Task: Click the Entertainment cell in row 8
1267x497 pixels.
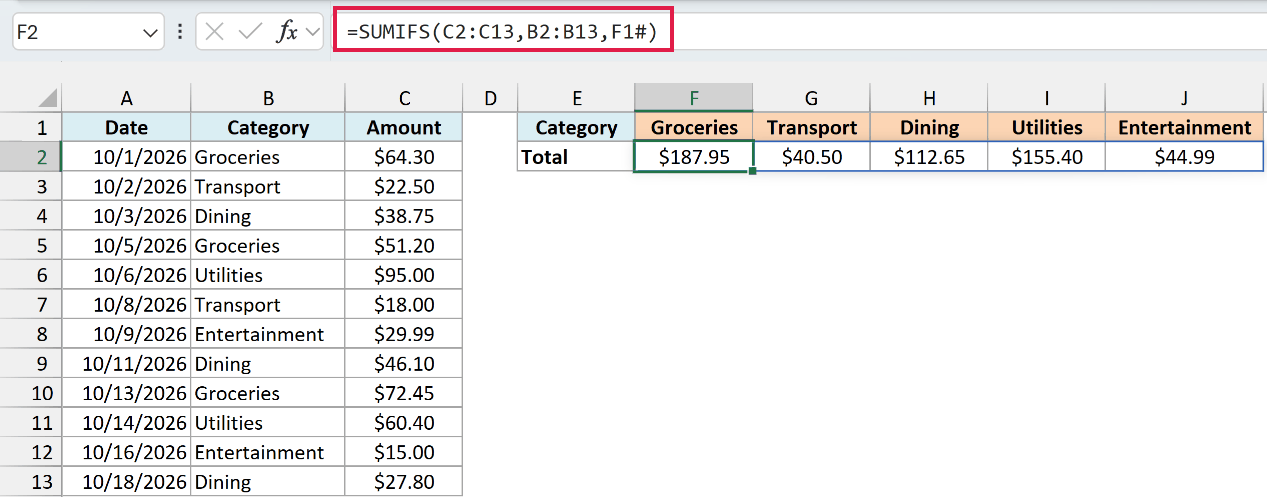Action: [268, 334]
